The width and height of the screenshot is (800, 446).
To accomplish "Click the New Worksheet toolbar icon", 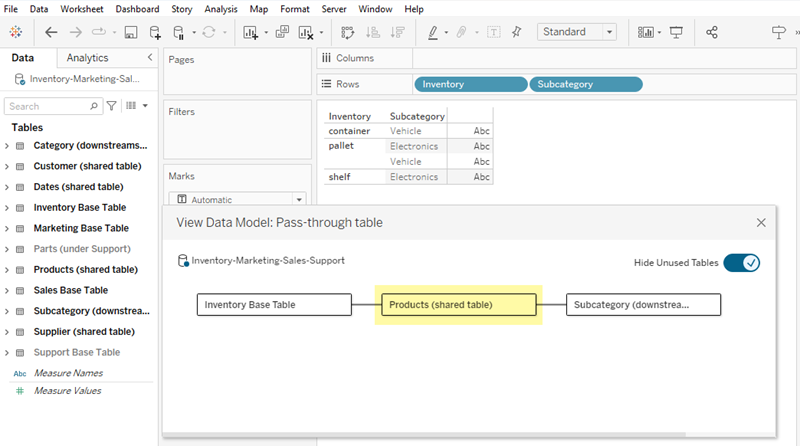I will point(250,32).
